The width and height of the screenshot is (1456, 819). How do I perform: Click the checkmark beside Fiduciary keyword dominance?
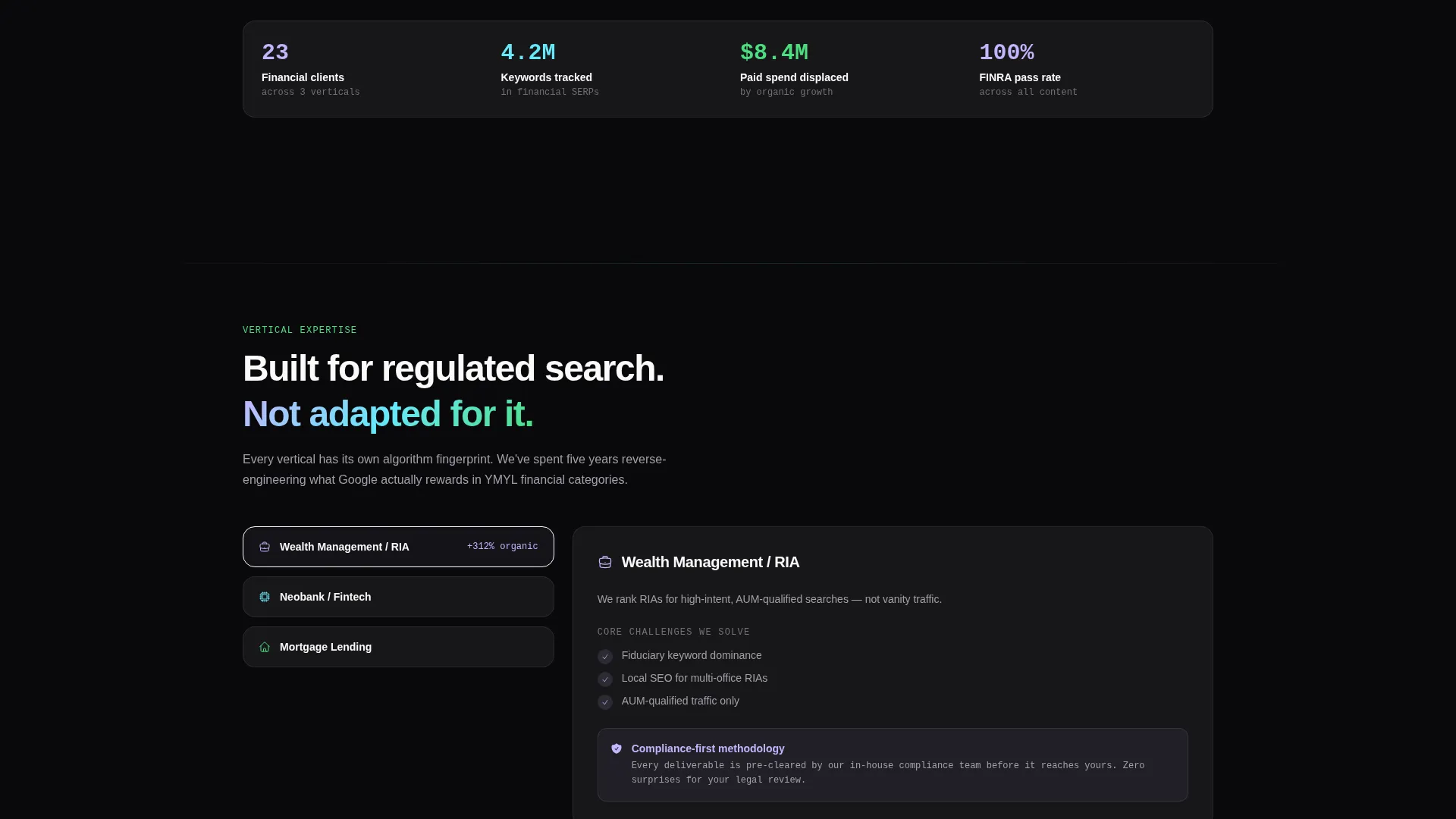[x=605, y=657]
